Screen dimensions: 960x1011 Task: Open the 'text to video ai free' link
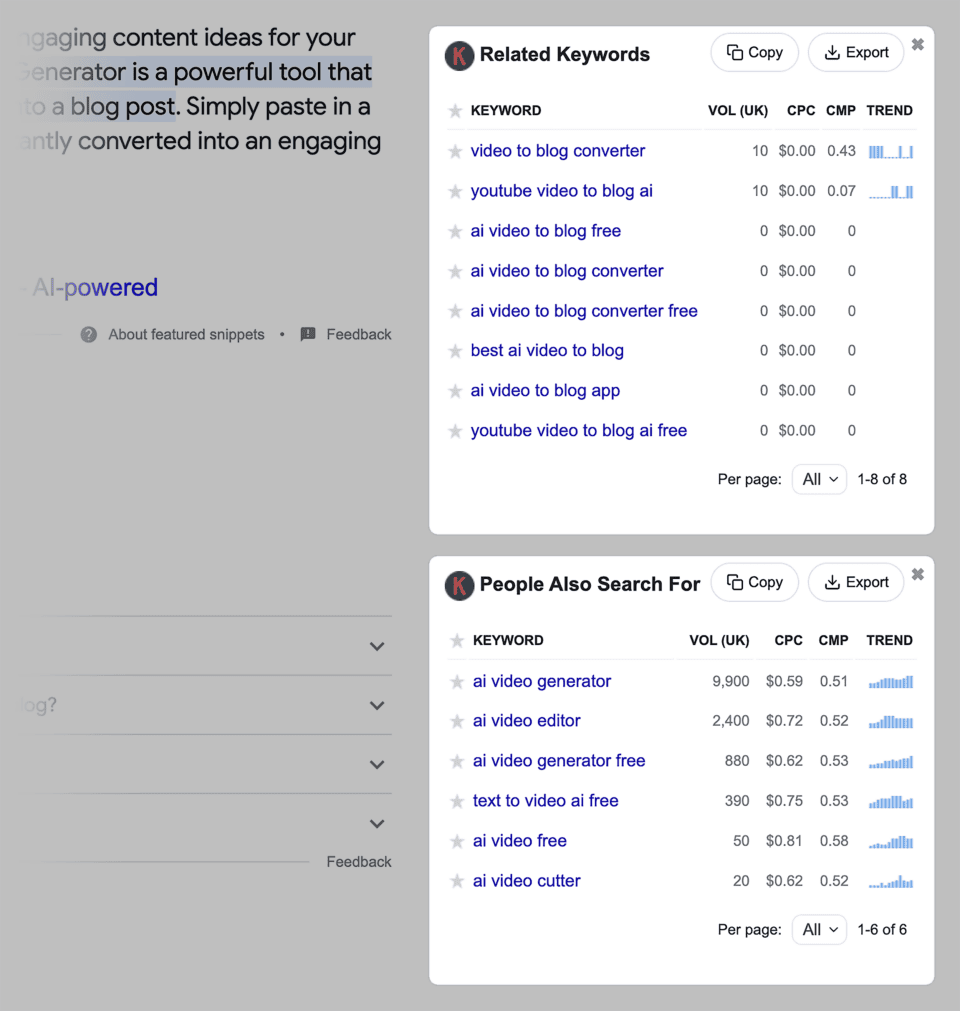coord(545,801)
